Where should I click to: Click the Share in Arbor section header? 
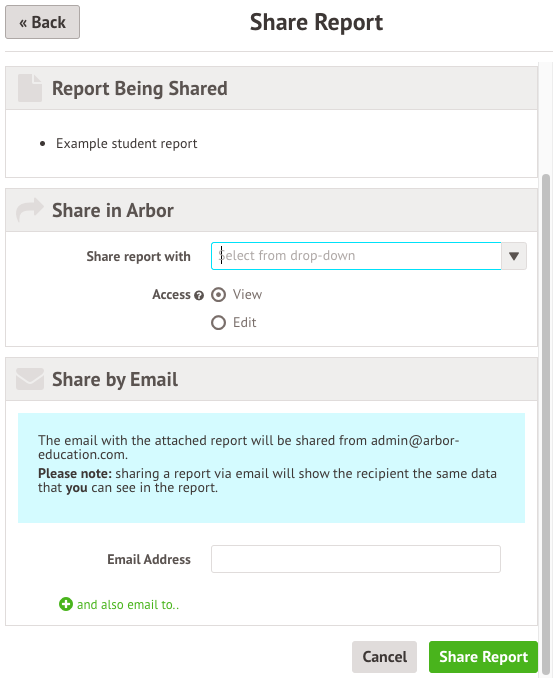point(271,210)
